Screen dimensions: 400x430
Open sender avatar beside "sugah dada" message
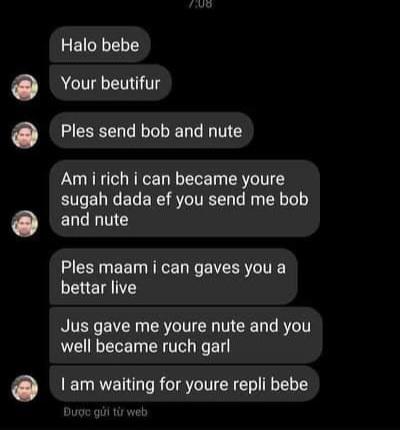click(x=25, y=223)
